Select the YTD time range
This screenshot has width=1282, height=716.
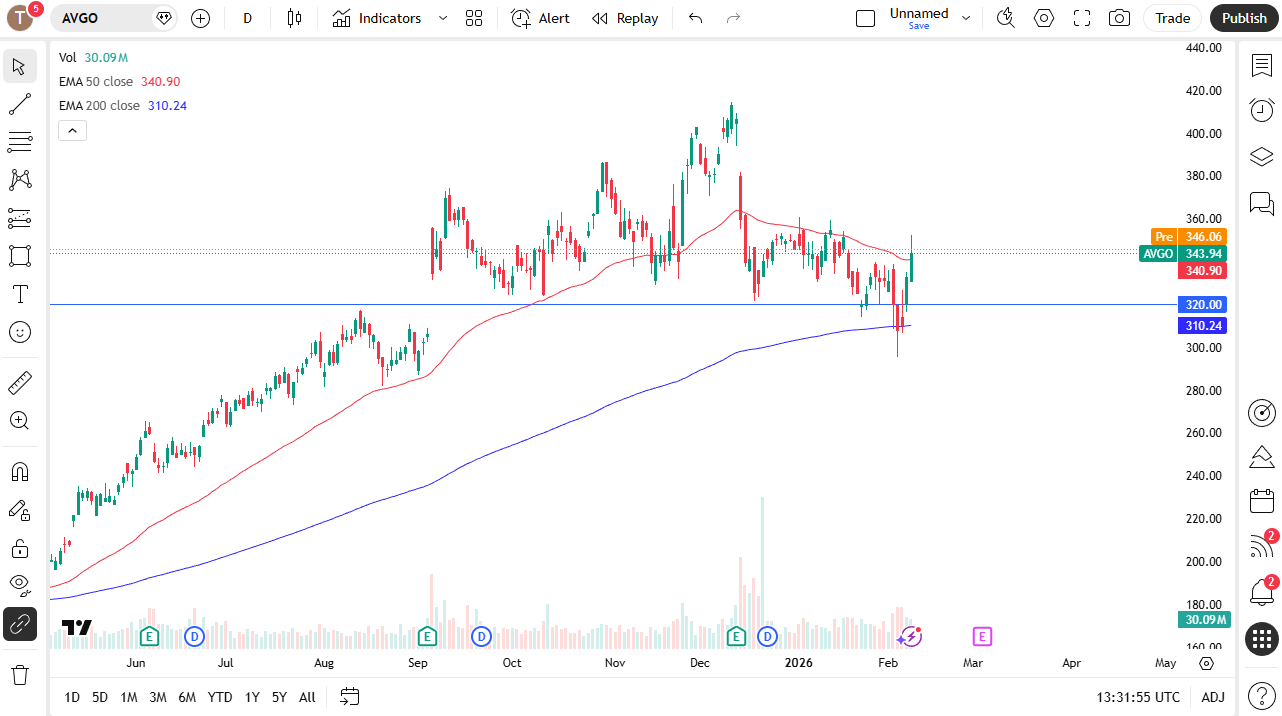[x=220, y=697]
